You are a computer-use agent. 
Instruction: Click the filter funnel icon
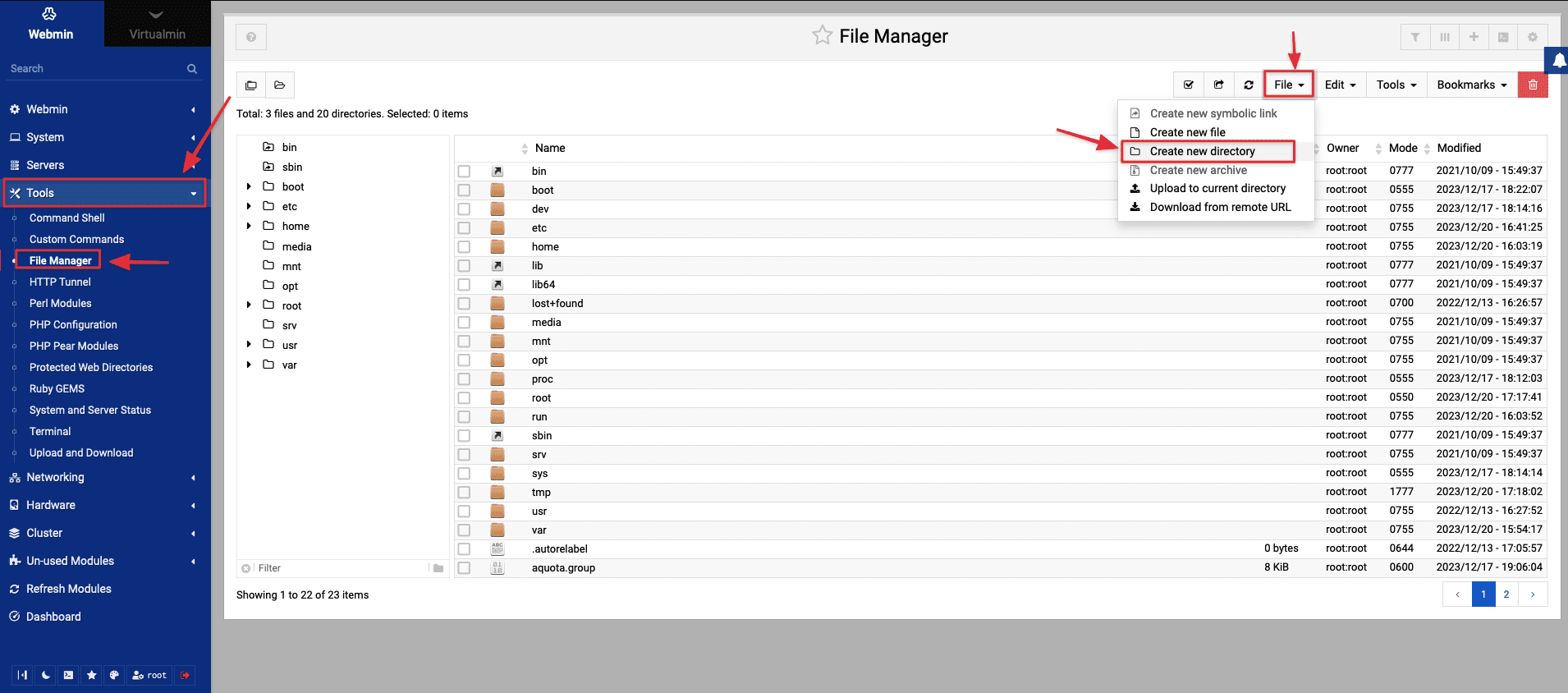(x=1415, y=37)
